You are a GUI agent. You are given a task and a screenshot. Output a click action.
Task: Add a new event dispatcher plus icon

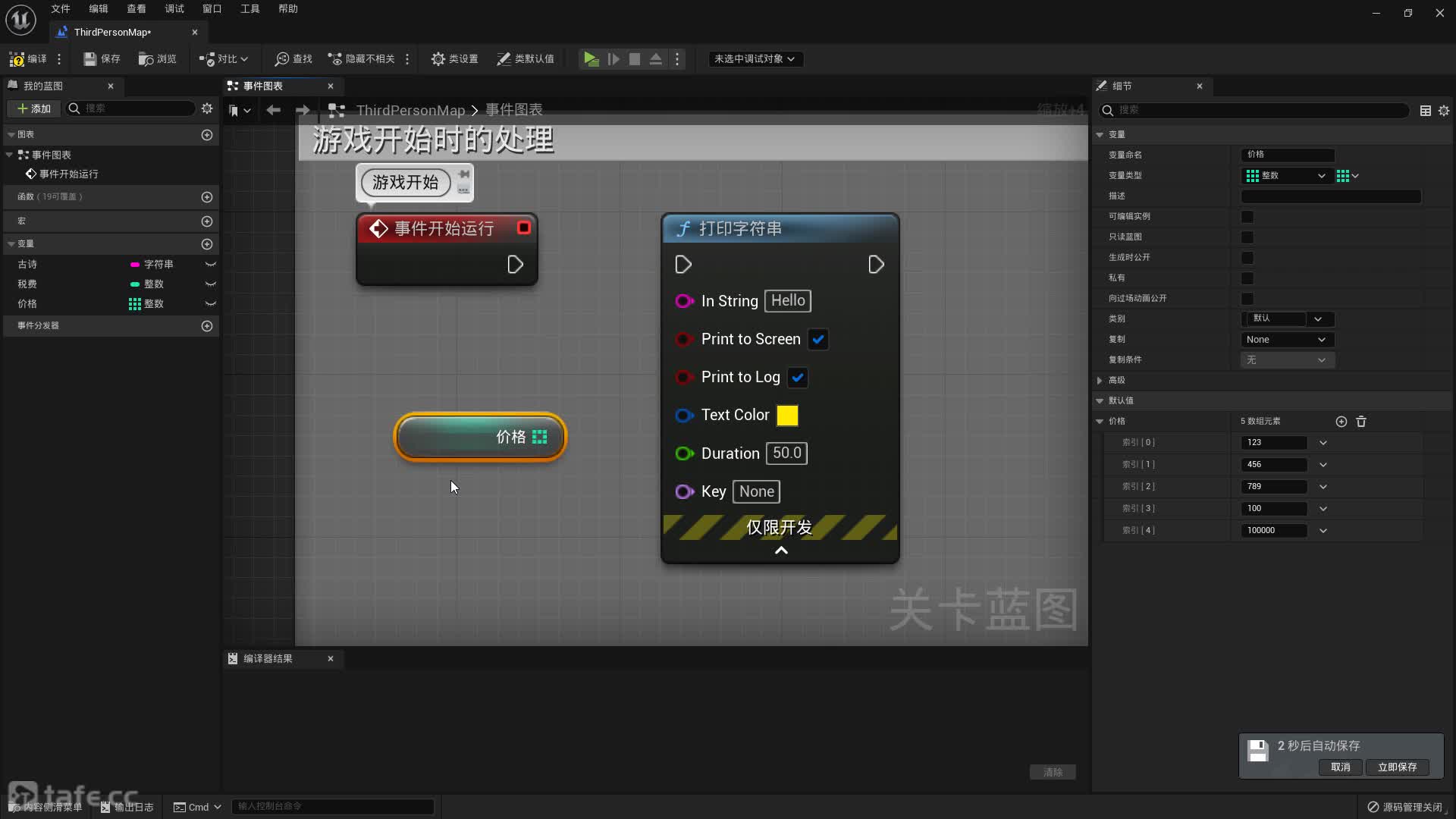pyautogui.click(x=207, y=325)
